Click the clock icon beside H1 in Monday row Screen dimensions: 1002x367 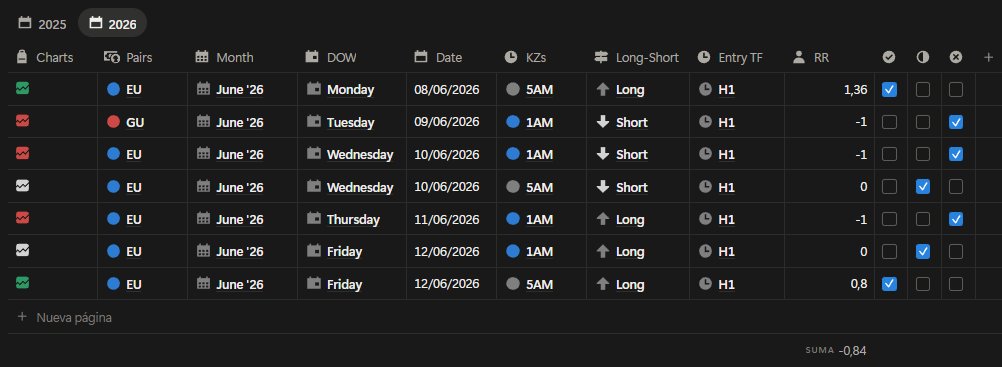(705, 90)
